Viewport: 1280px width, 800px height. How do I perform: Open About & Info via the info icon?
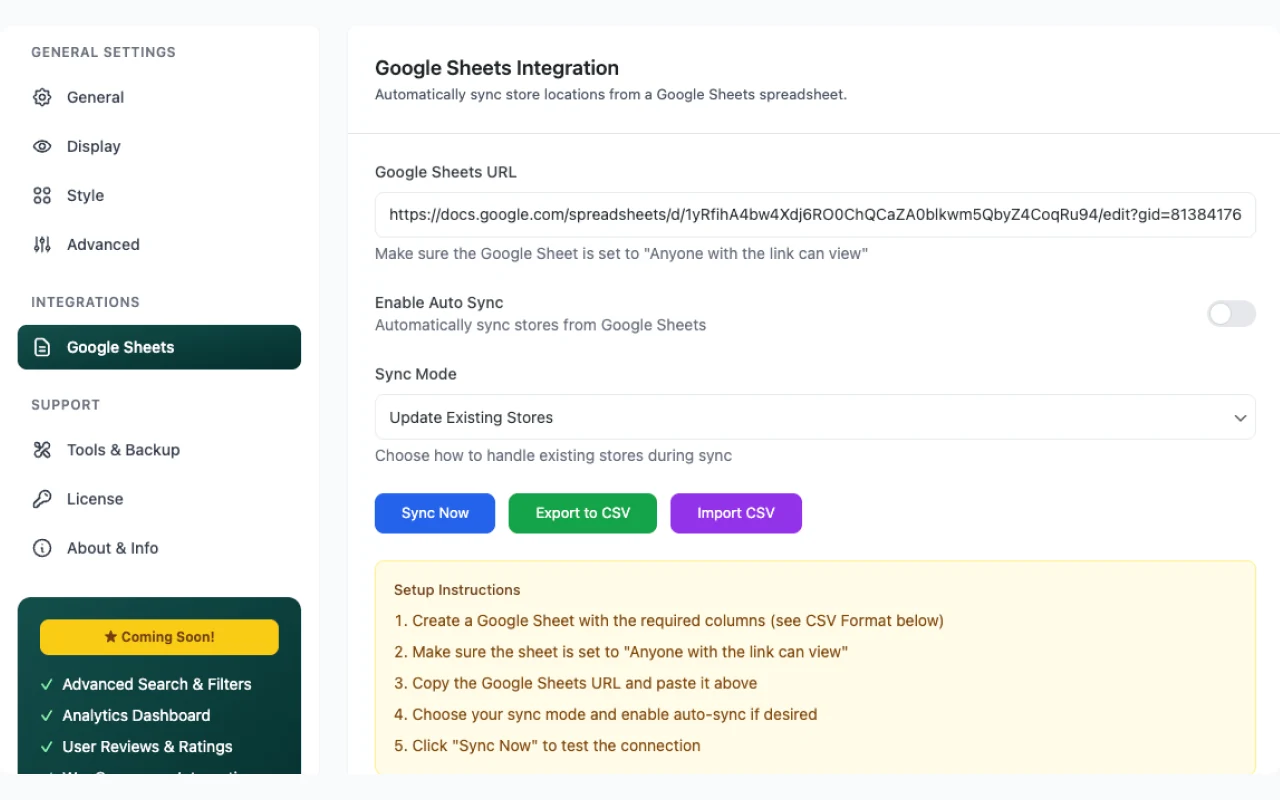(x=42, y=548)
